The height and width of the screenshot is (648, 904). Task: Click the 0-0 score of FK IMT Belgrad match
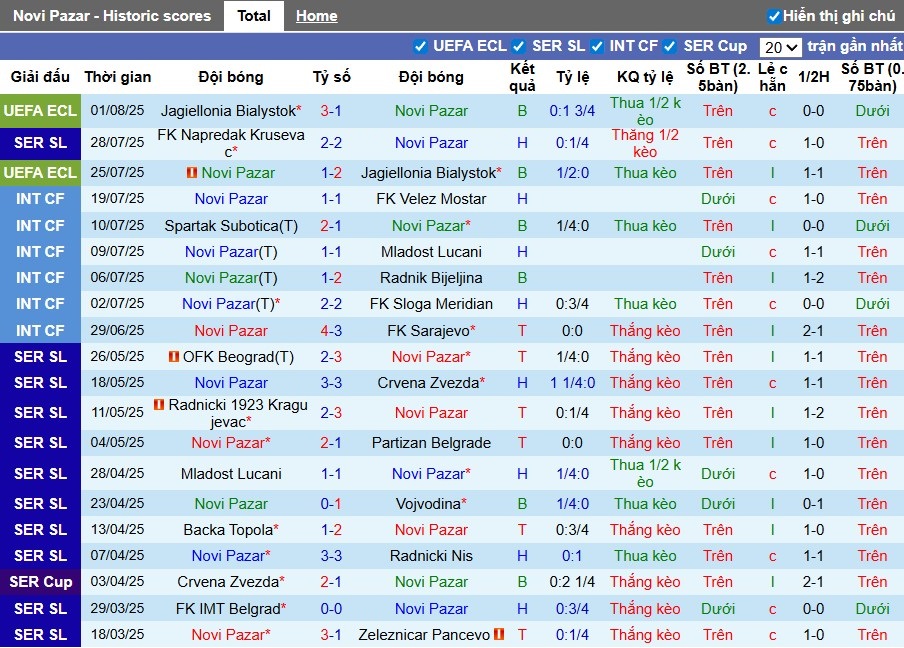click(x=331, y=609)
